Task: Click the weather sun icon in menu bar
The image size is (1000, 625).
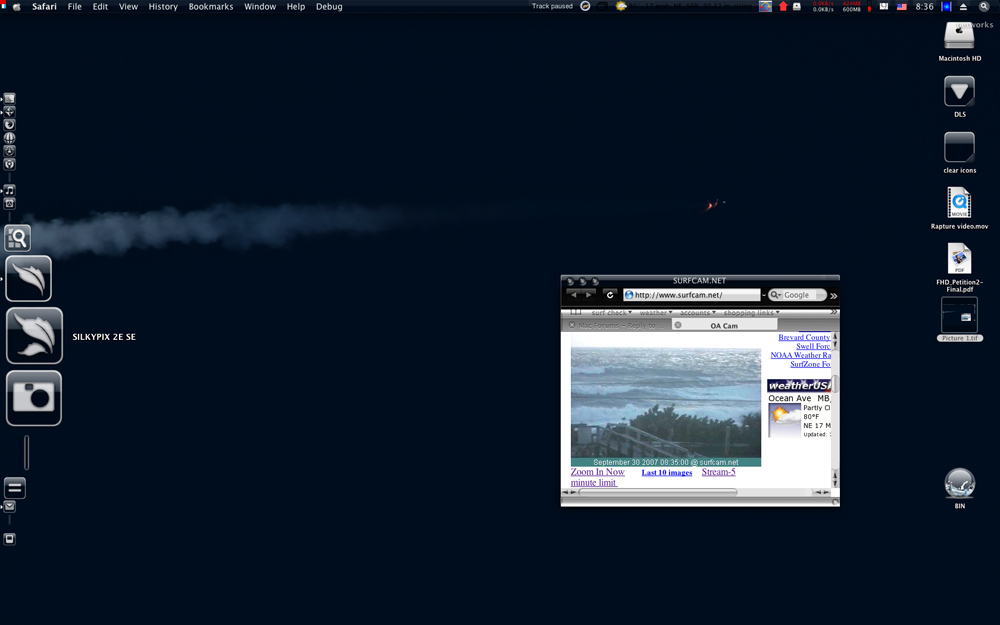Action: [621, 6]
